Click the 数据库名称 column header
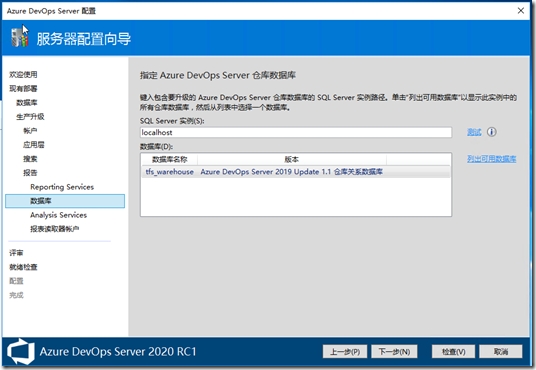The width and height of the screenshot is (536, 370). coord(170,159)
